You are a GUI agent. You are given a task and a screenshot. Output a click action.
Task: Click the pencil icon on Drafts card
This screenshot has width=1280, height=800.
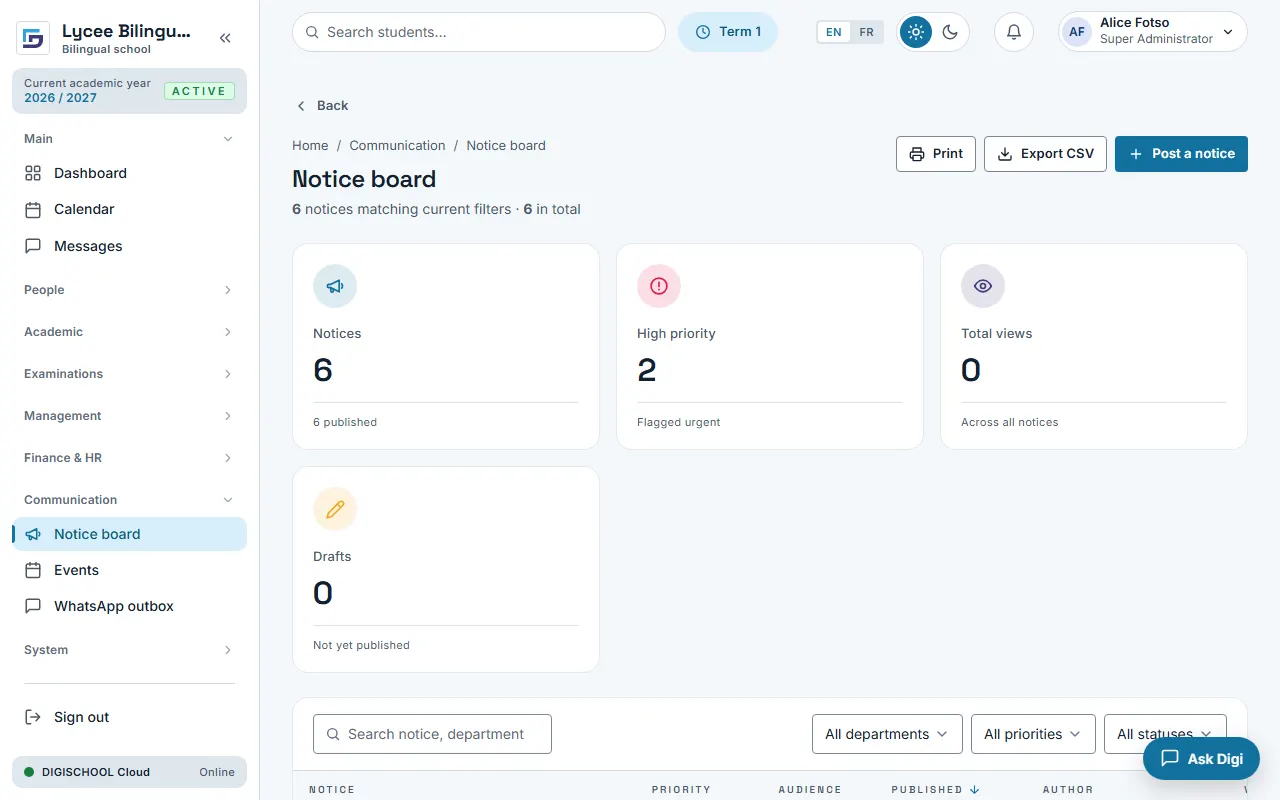tap(335, 509)
